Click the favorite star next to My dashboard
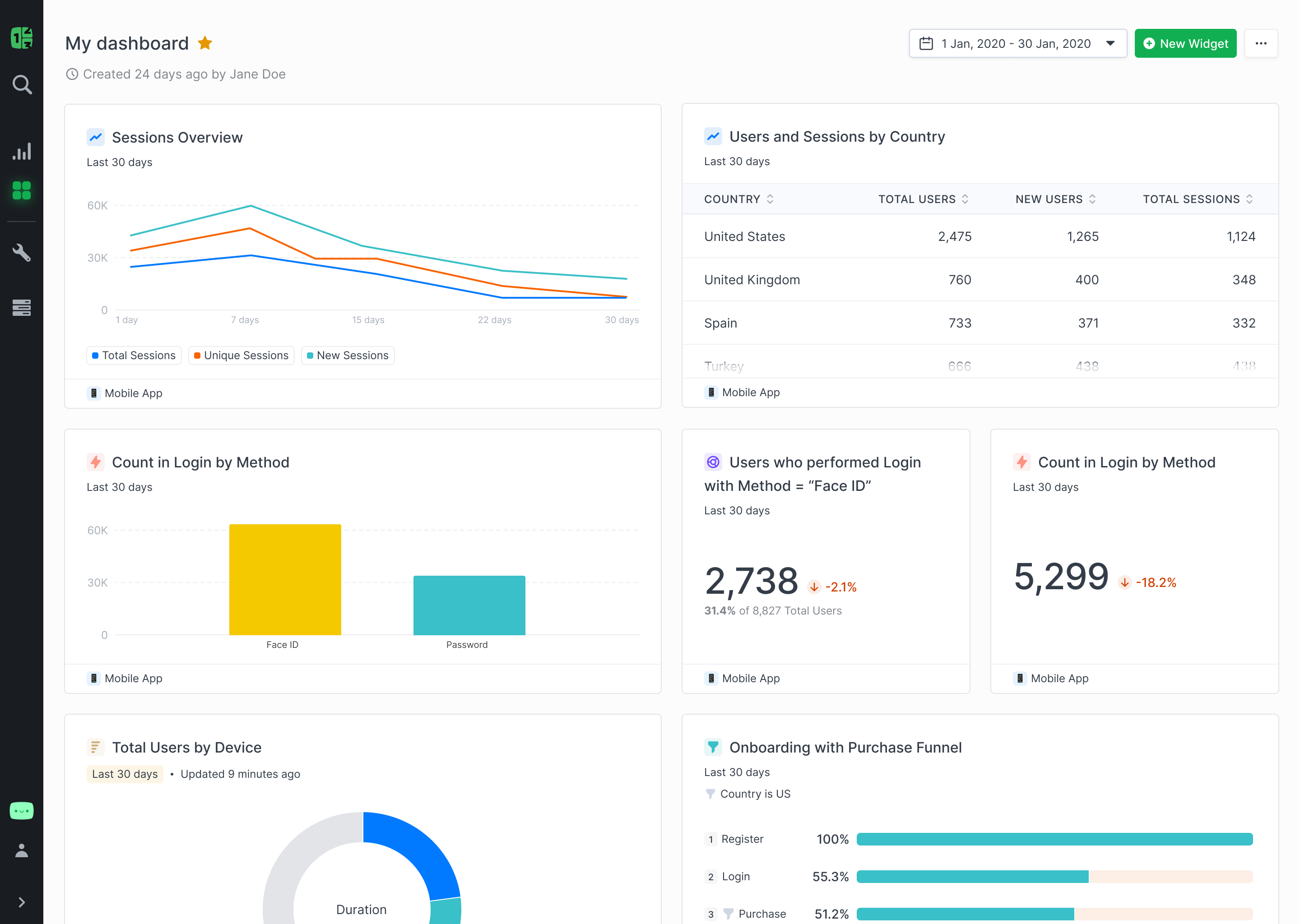The width and height of the screenshot is (1300, 924). pos(205,43)
